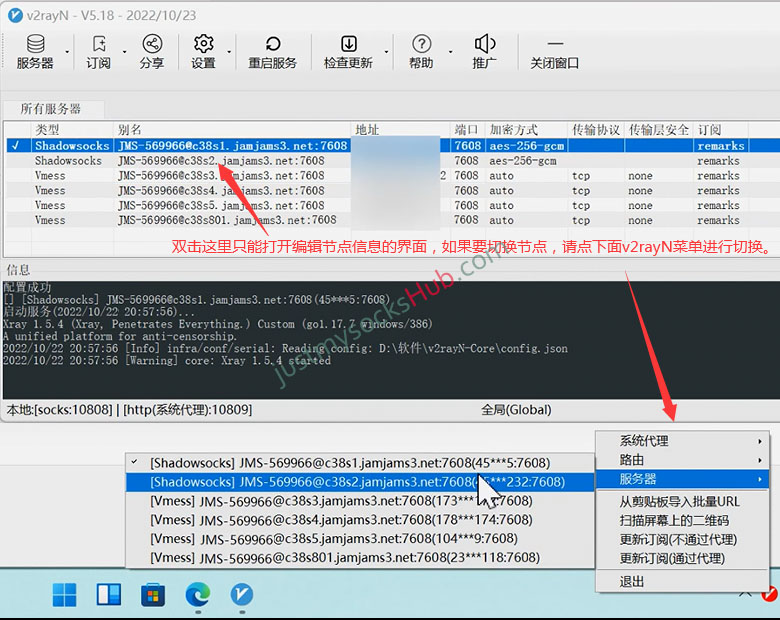Choose 更新订阅(不通过代理) menu item
The height and width of the screenshot is (620, 780).
[x=682, y=539]
